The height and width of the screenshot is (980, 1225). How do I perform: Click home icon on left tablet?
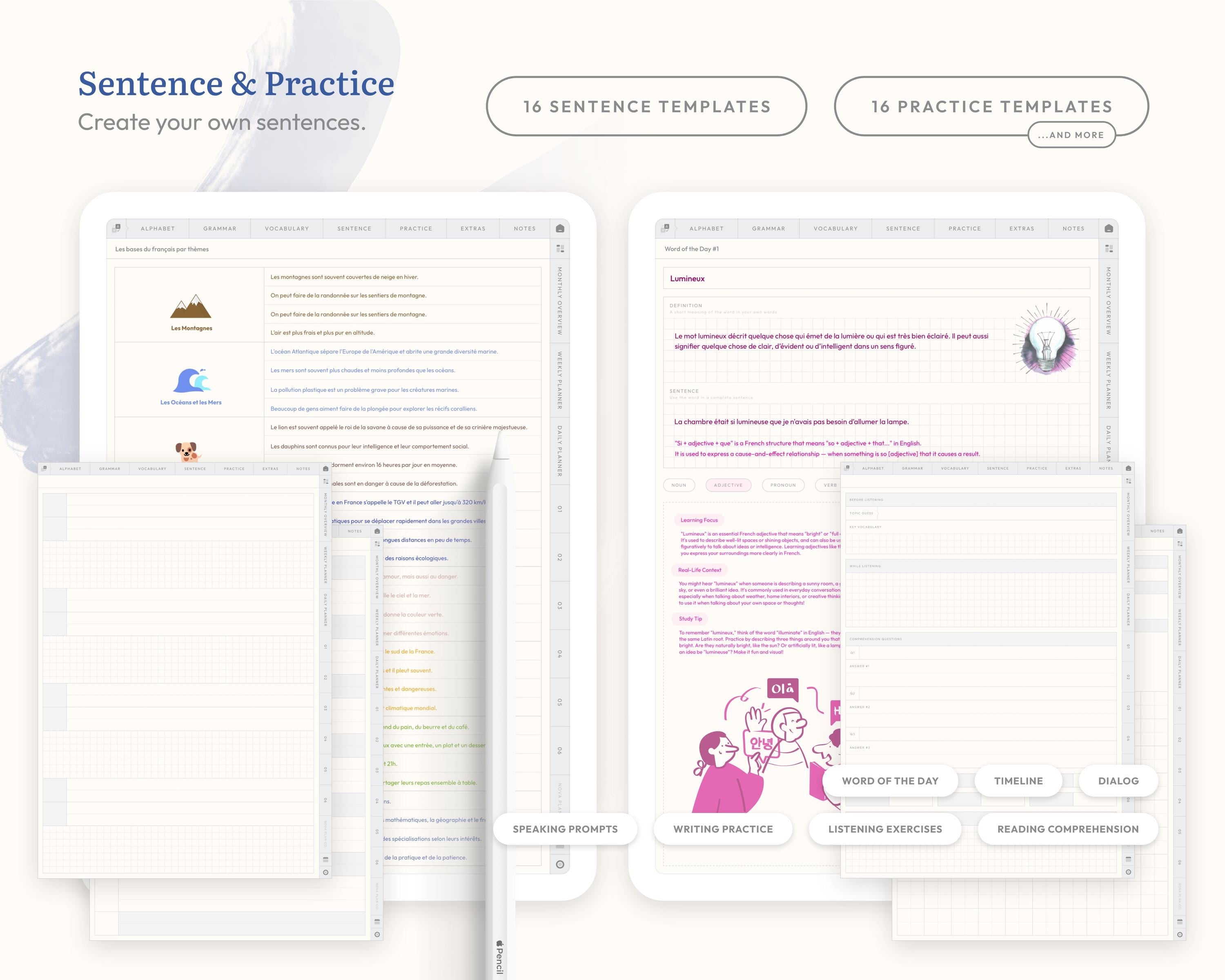click(x=560, y=228)
